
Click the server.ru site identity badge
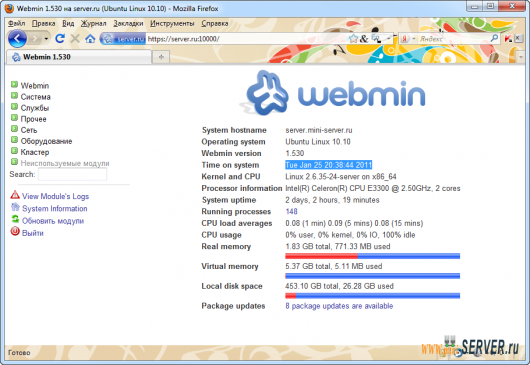pos(123,39)
